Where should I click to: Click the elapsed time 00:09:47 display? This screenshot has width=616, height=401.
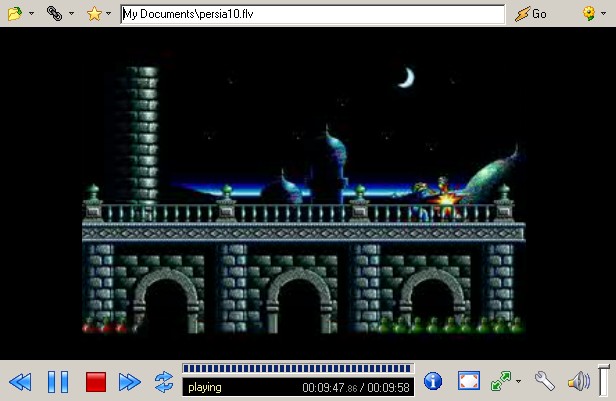pyautogui.click(x=330, y=388)
